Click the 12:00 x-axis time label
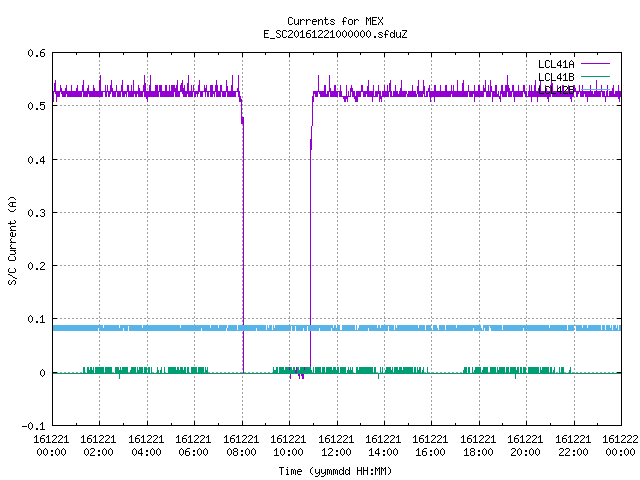 pyautogui.click(x=336, y=452)
